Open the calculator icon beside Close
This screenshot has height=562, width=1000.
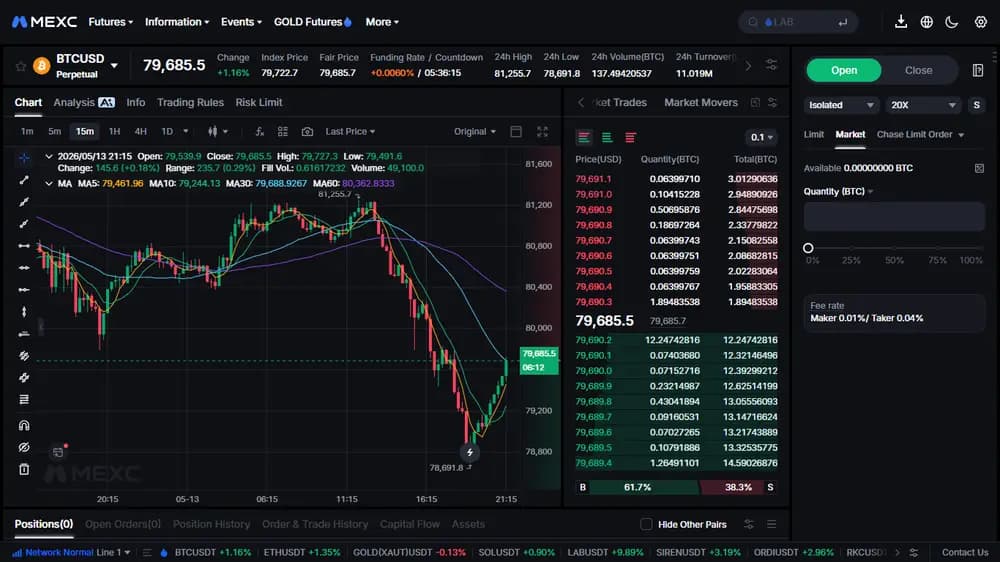click(x=978, y=70)
